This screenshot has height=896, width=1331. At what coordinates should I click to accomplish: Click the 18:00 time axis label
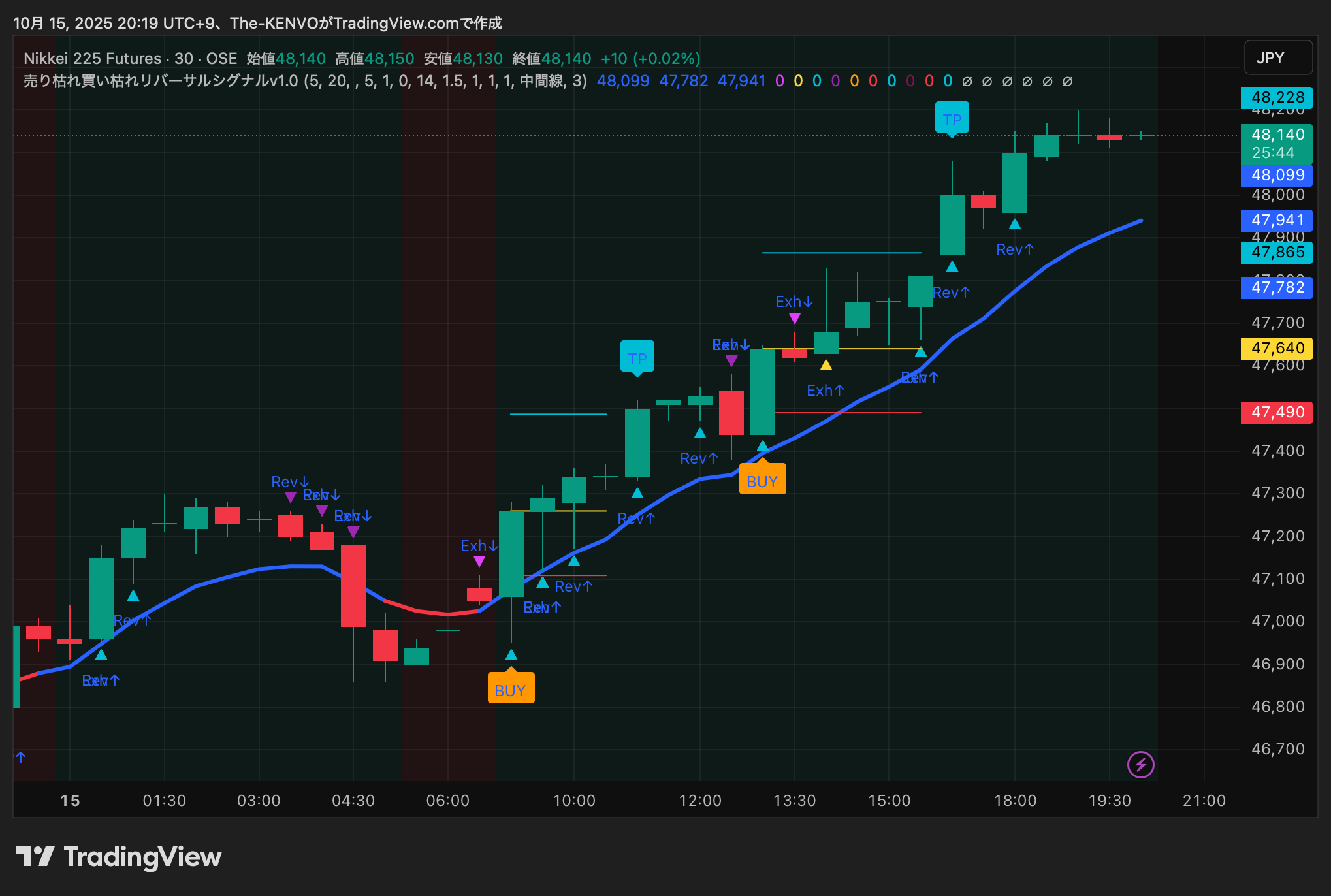pyautogui.click(x=1014, y=801)
